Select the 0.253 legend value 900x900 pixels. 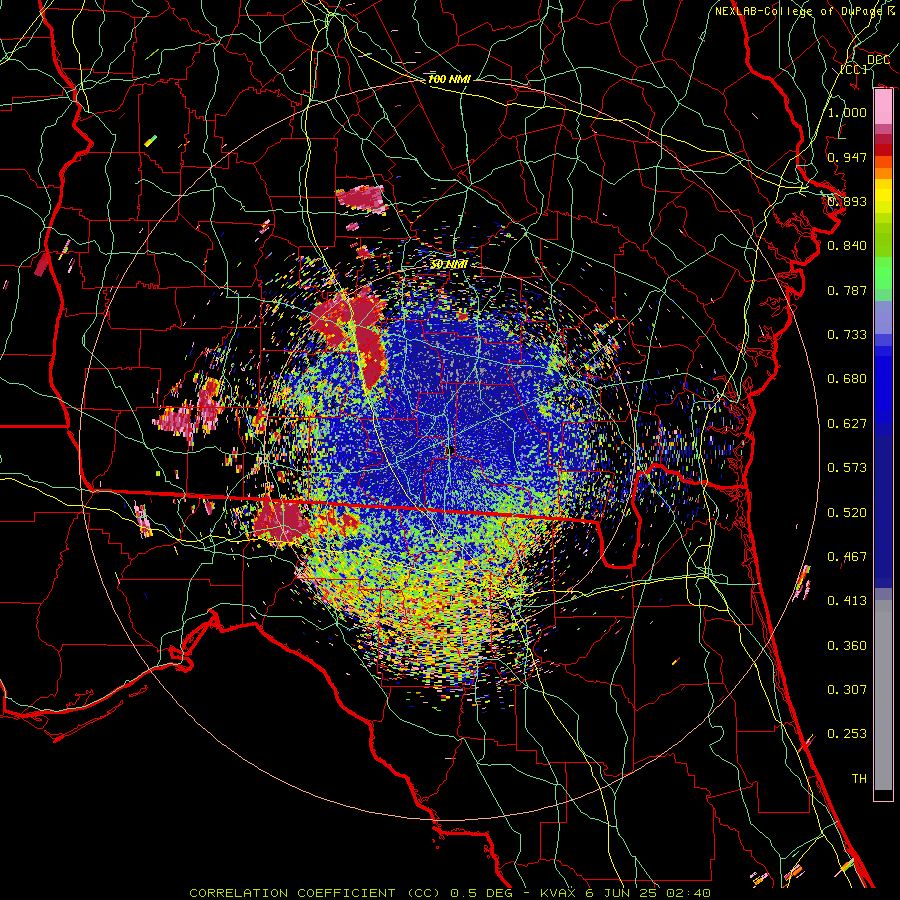tap(847, 734)
